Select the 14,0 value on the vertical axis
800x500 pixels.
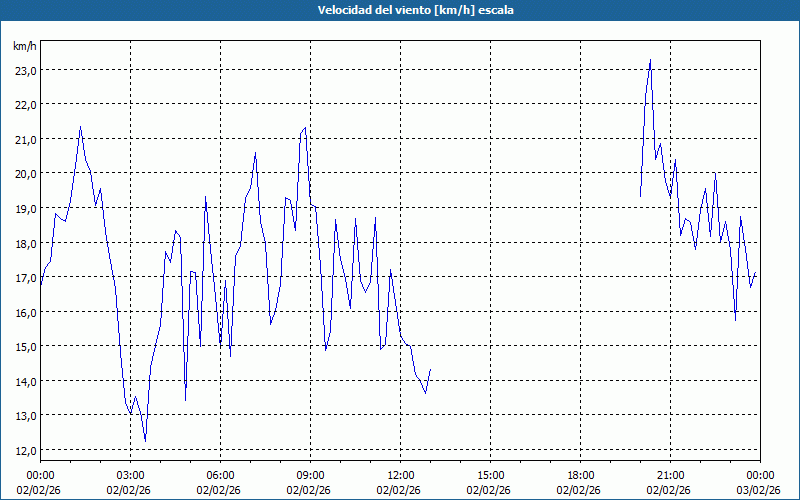pos(25,381)
